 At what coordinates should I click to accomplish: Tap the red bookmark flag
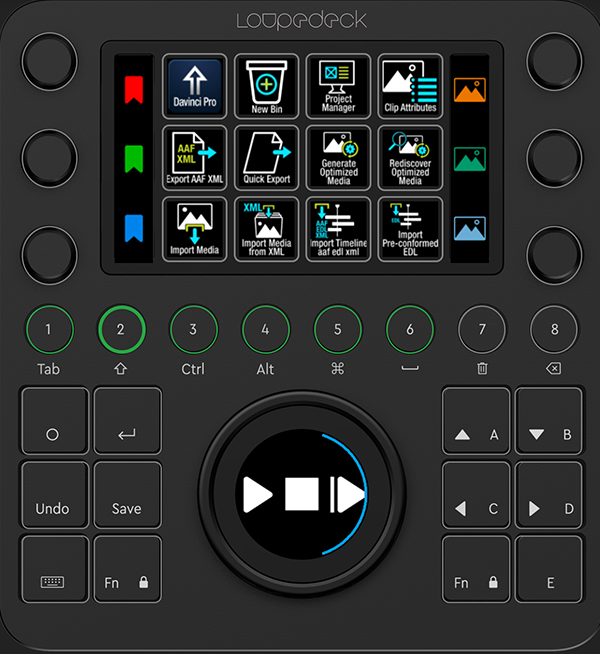(134, 90)
